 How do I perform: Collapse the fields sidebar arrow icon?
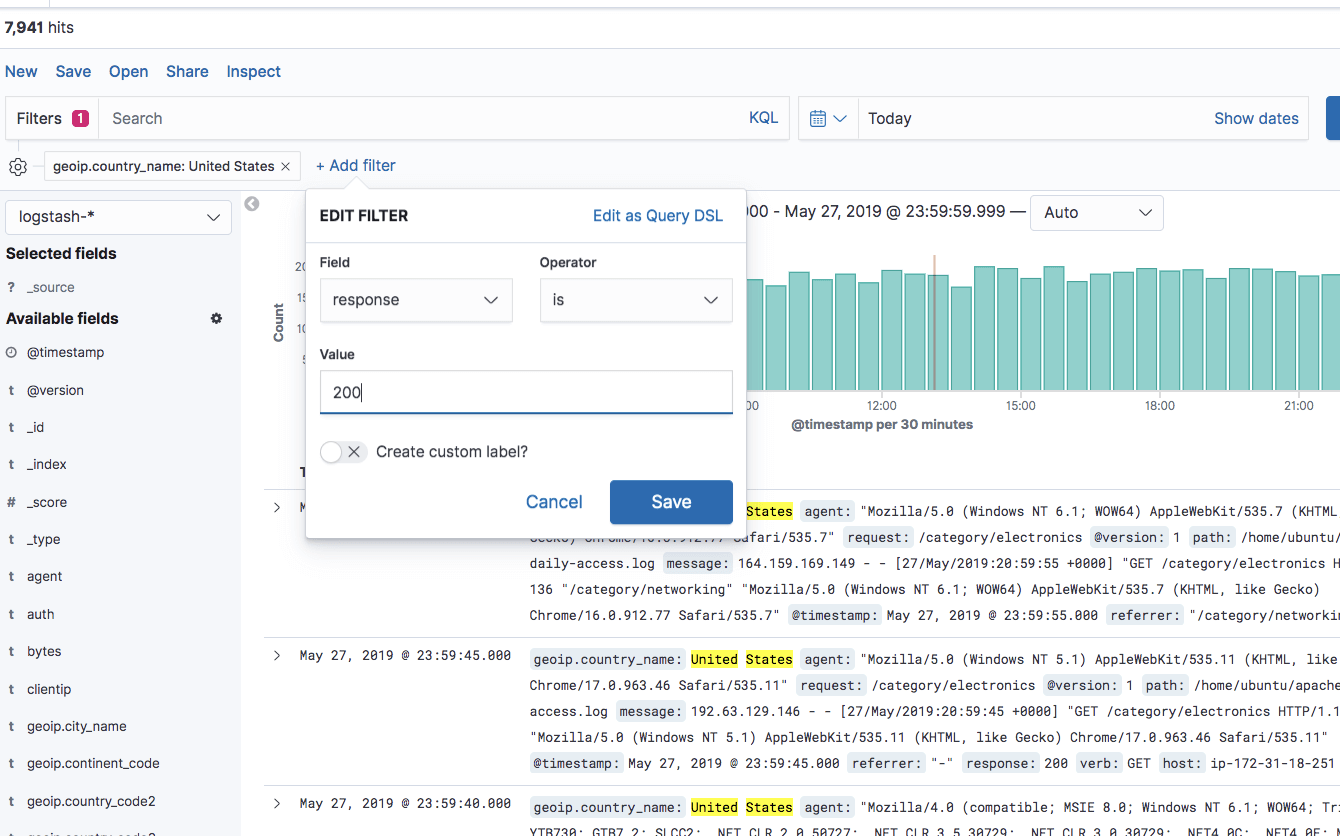pos(252,204)
